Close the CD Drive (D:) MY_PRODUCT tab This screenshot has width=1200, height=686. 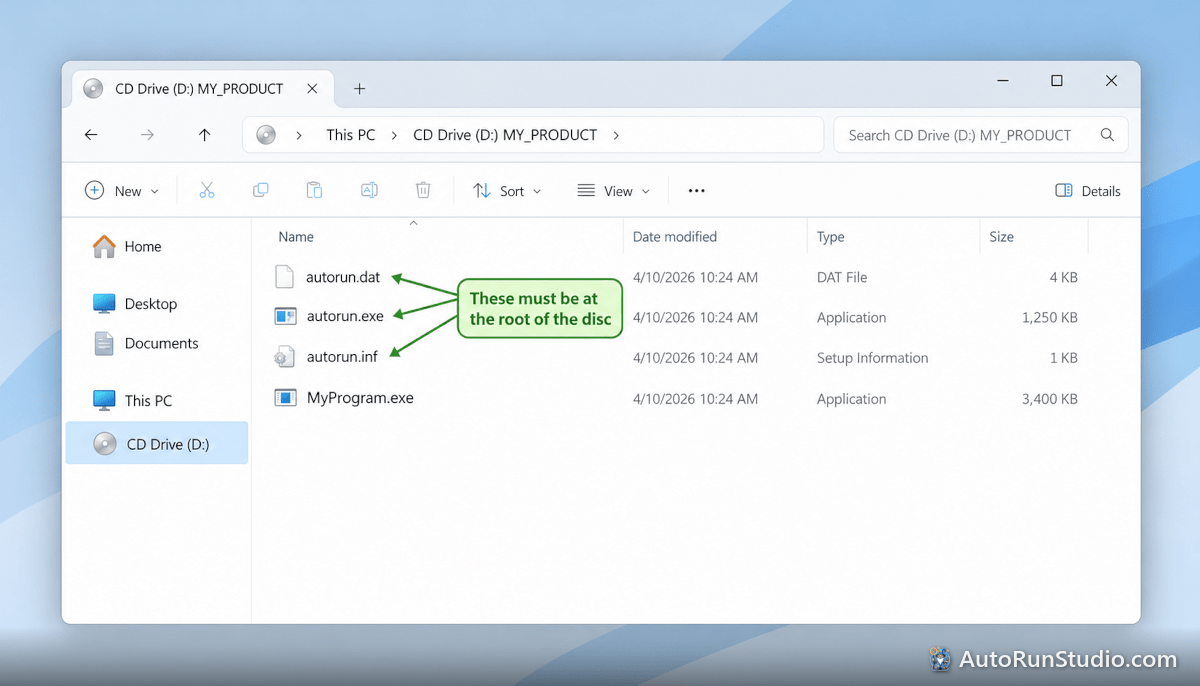tap(312, 89)
